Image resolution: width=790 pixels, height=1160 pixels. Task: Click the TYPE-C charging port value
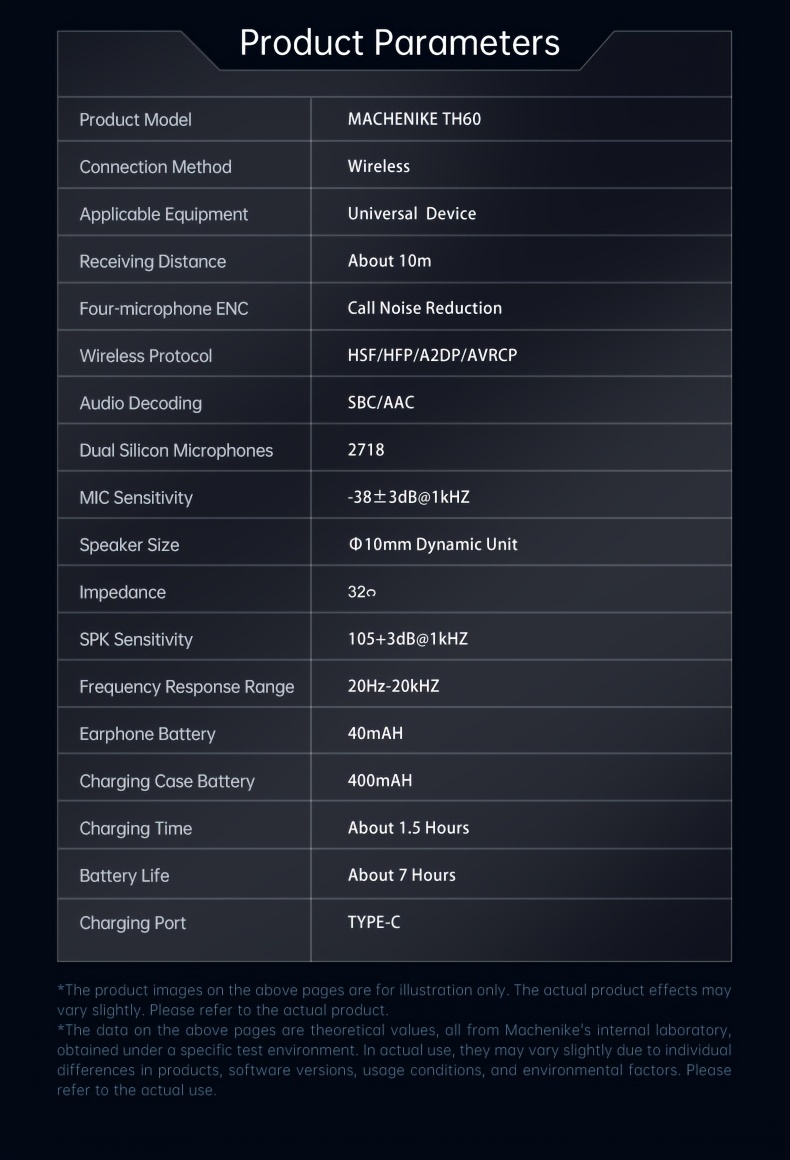(x=374, y=923)
